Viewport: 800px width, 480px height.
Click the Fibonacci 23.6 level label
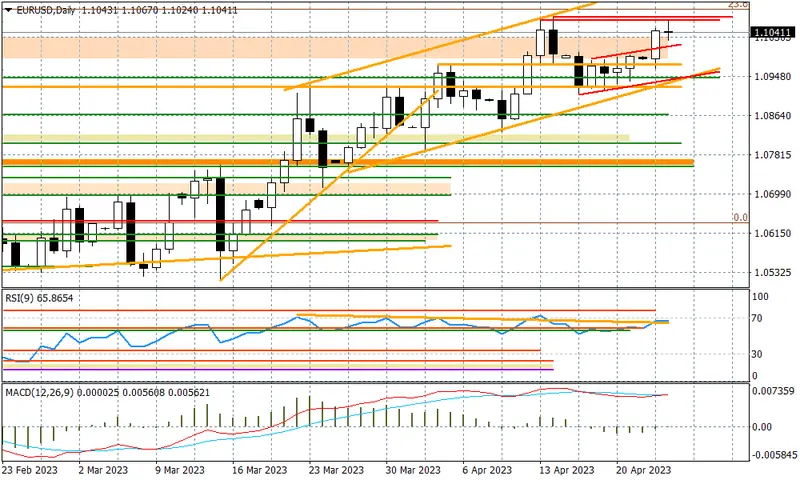[x=738, y=4]
